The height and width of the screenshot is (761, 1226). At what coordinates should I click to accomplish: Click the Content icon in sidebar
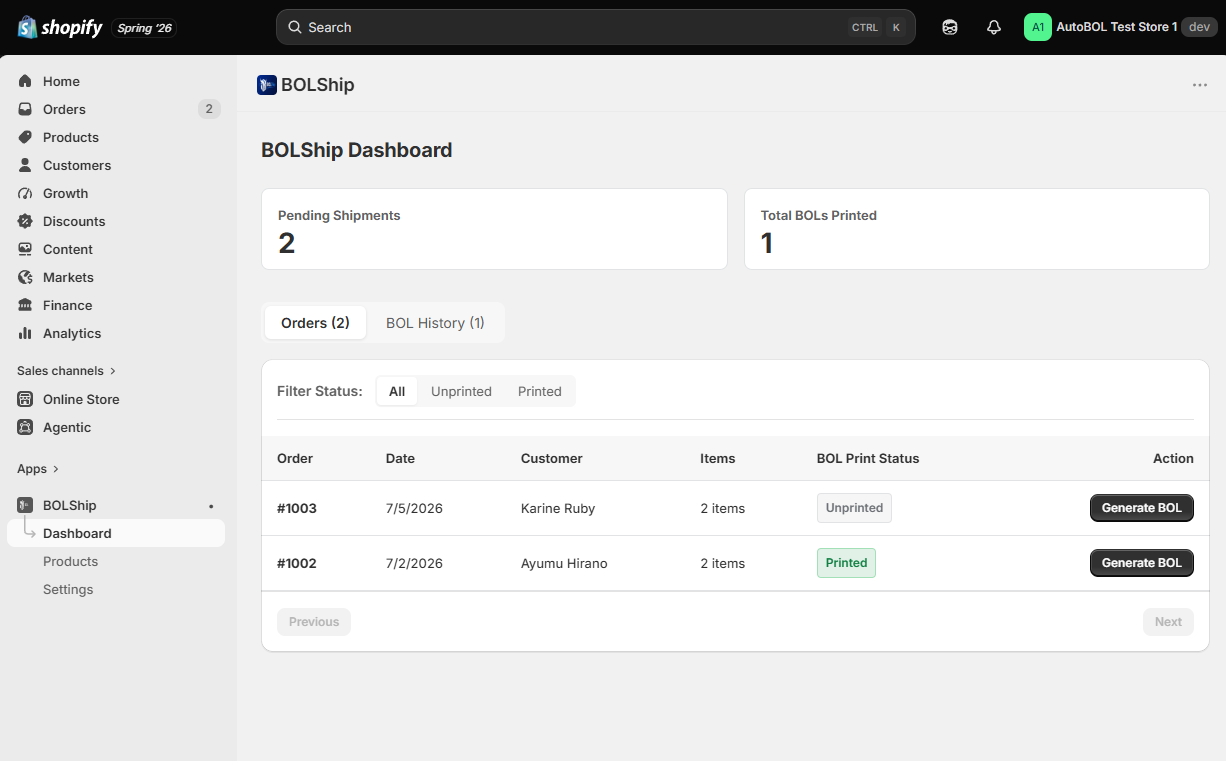click(x=25, y=249)
